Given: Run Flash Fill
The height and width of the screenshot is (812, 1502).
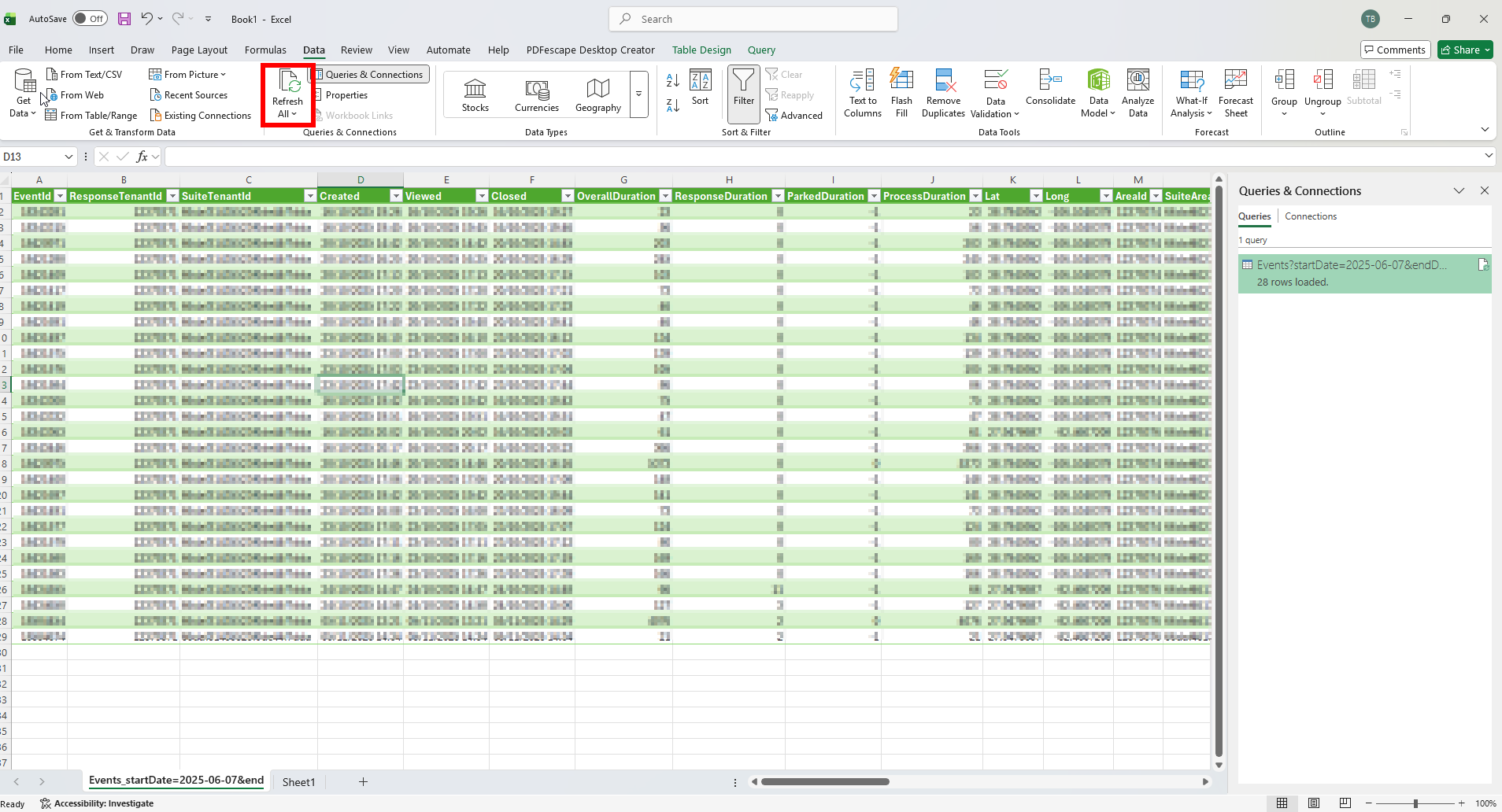Looking at the screenshot, I should tap(902, 94).
